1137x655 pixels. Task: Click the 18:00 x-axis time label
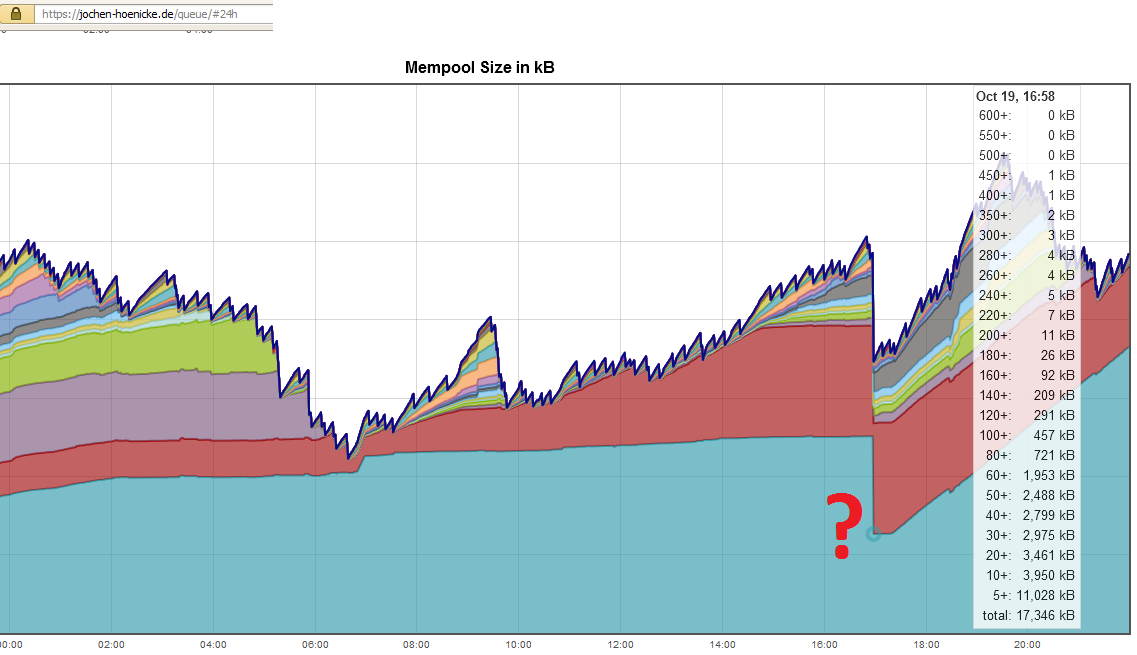[927, 645]
